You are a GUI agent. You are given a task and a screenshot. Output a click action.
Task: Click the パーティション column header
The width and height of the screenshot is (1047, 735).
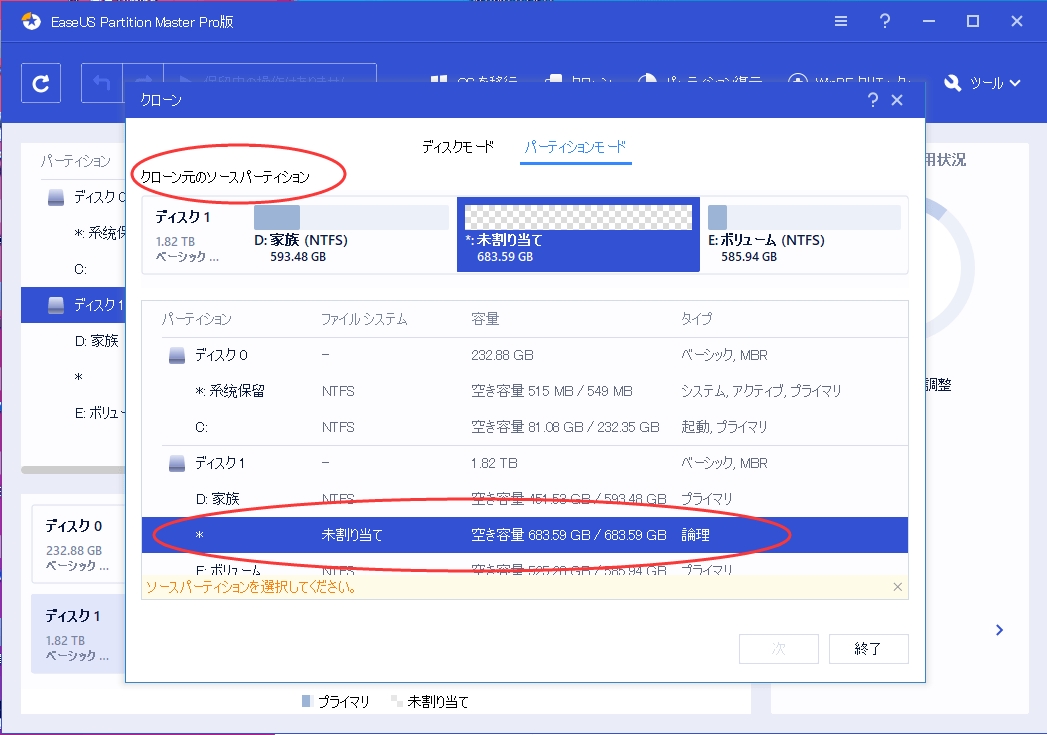coord(196,319)
